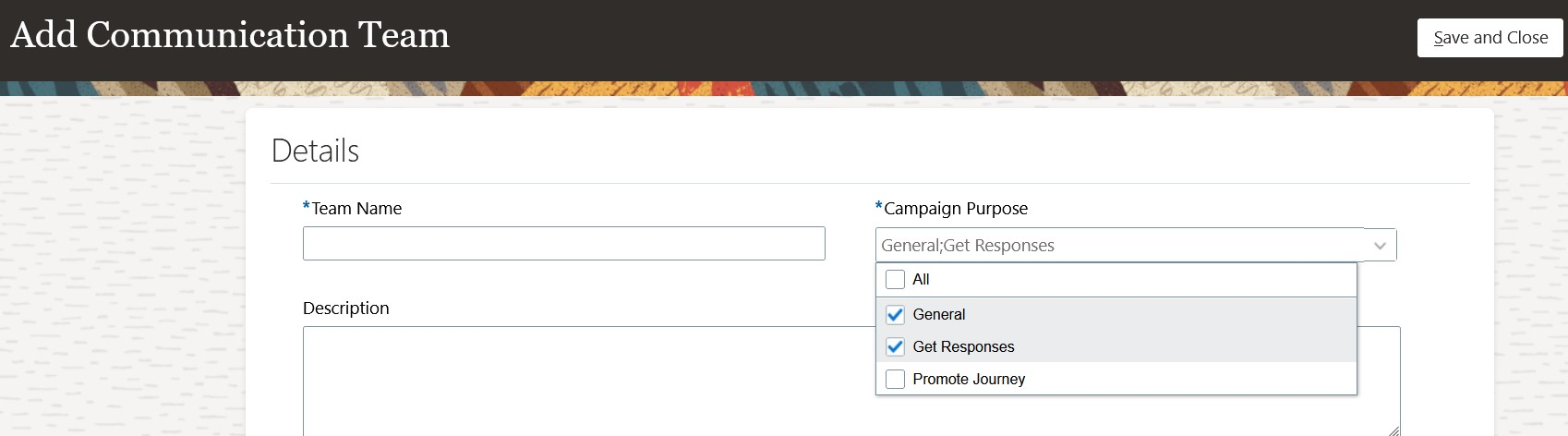Check the All checkbox
Viewport: 1568px width, 436px height.
point(895,279)
